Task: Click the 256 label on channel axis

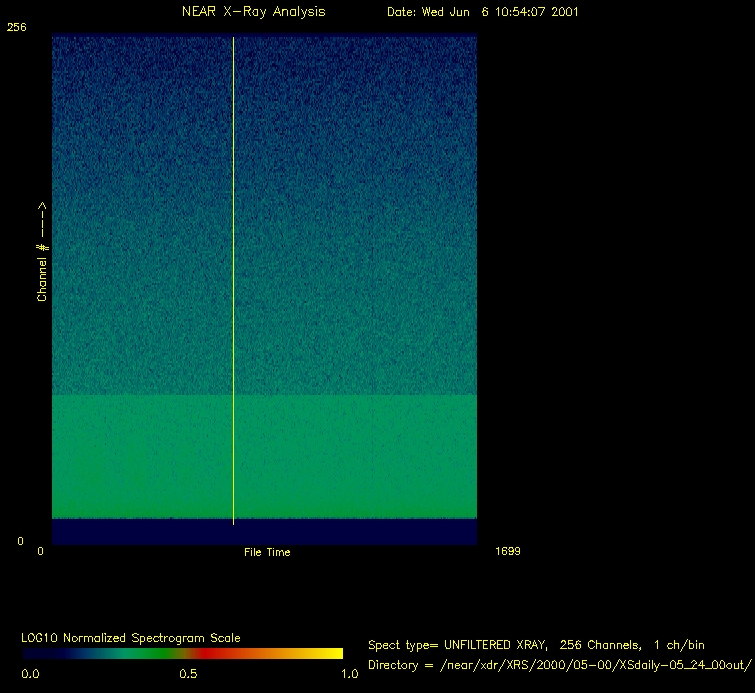Action: [x=16, y=28]
